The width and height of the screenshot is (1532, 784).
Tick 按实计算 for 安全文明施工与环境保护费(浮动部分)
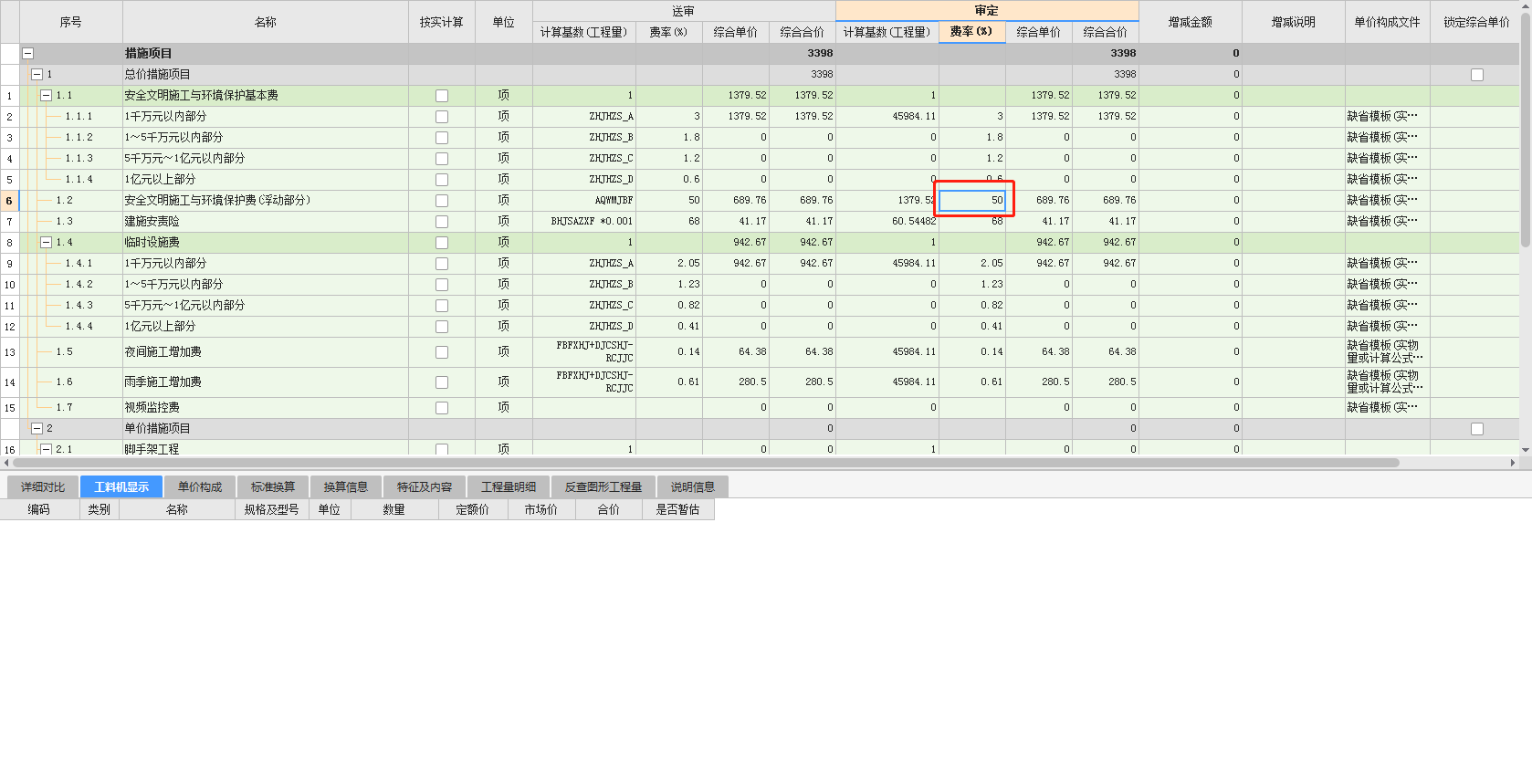coord(442,201)
